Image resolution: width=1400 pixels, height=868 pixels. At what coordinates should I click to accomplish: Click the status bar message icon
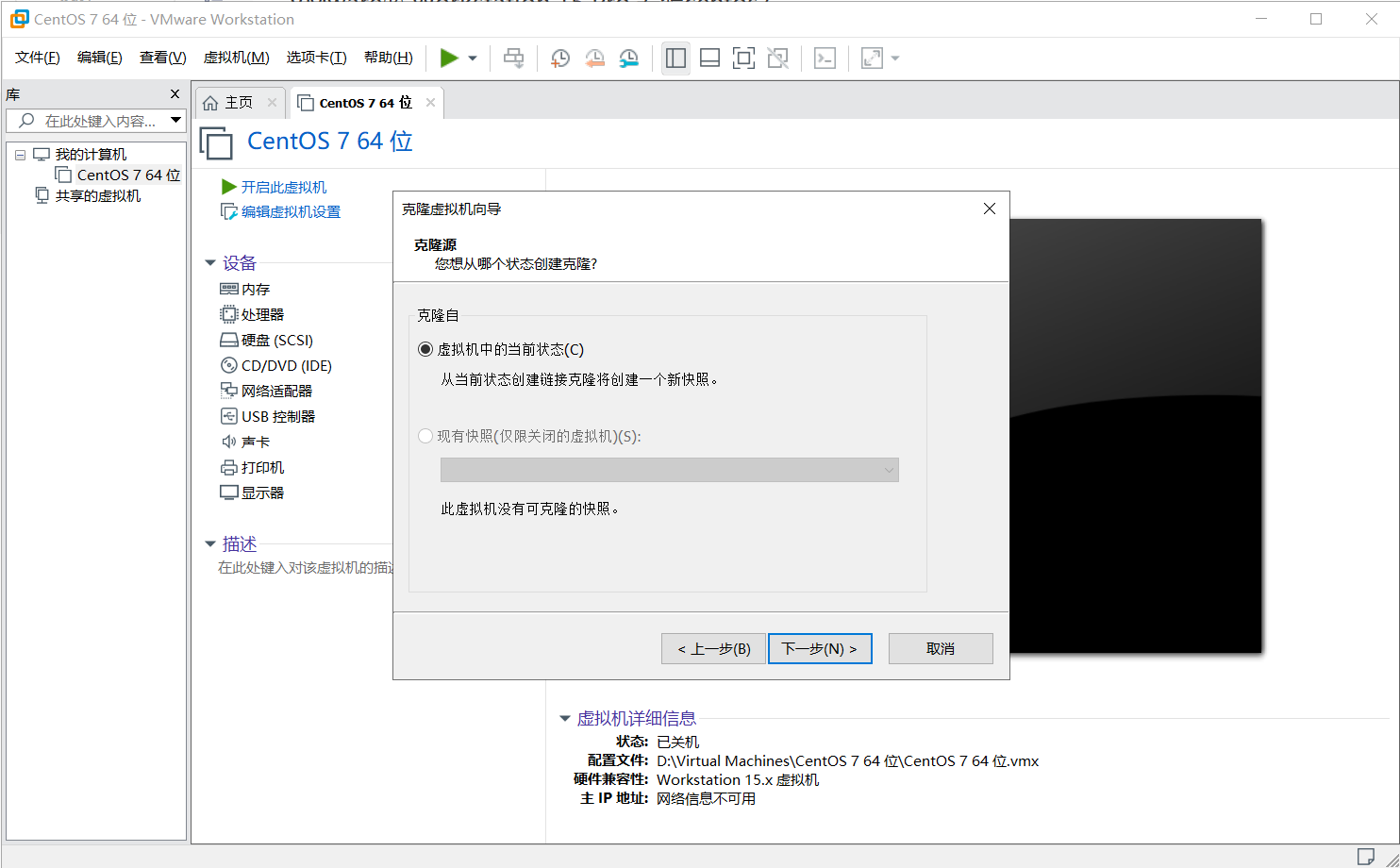tap(1366, 857)
